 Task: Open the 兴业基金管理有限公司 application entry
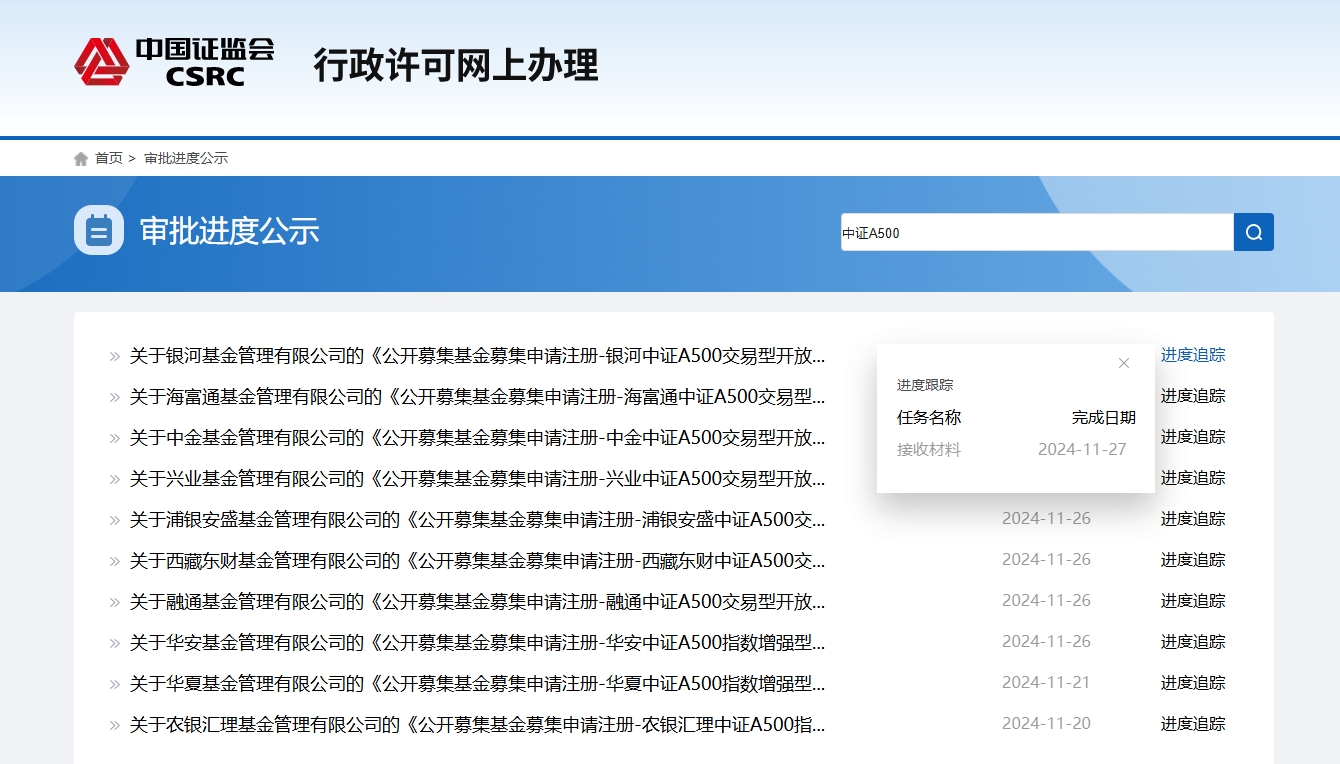478,479
